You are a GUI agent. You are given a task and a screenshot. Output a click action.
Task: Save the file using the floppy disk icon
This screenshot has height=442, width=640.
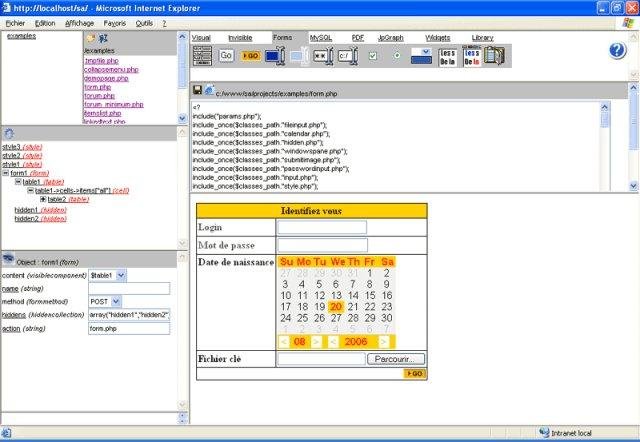point(198,90)
